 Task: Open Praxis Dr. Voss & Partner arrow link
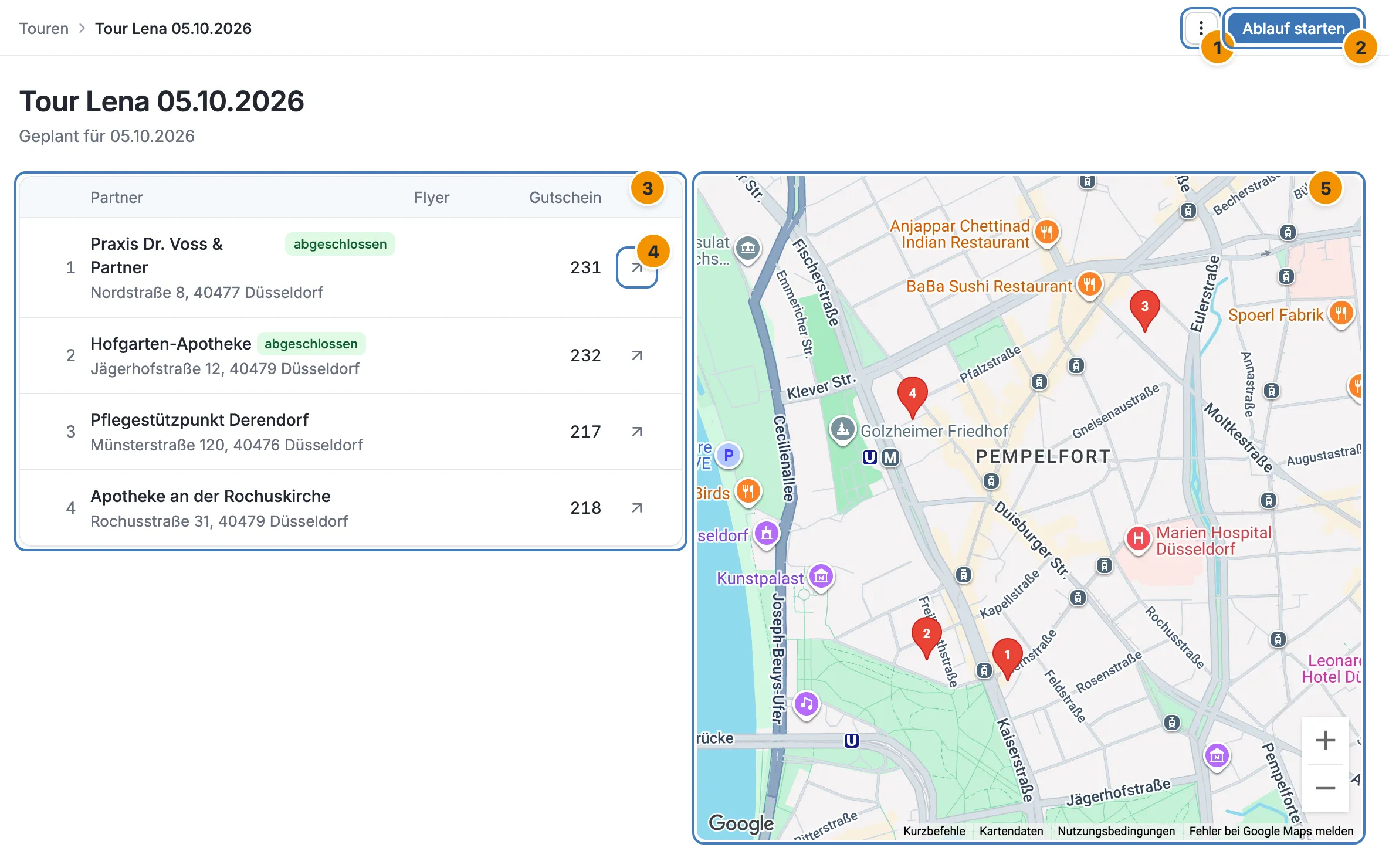click(636, 267)
